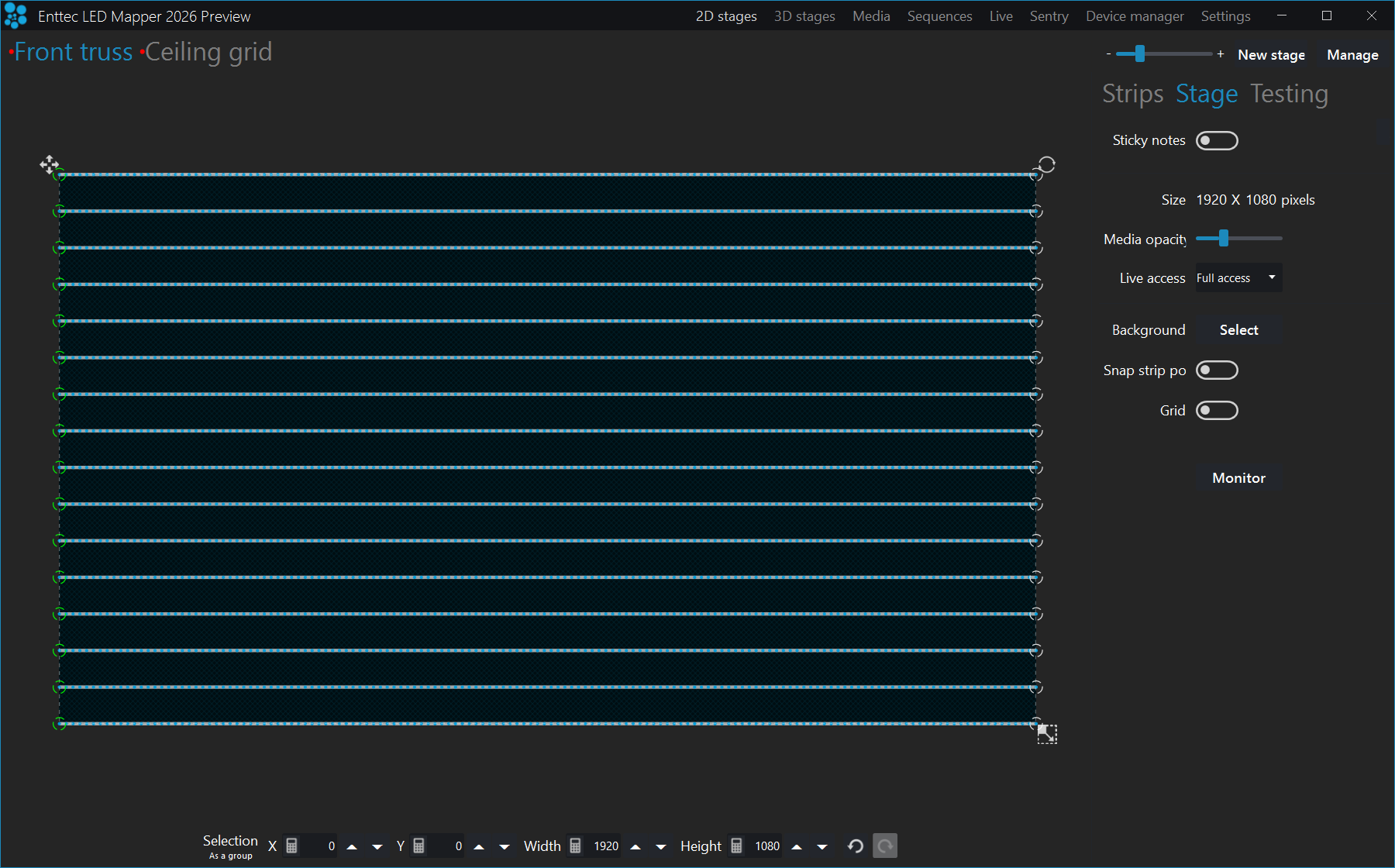Viewport: 1395px width, 868px height.
Task: Toggle the Sticky notes switch
Action: 1217,140
